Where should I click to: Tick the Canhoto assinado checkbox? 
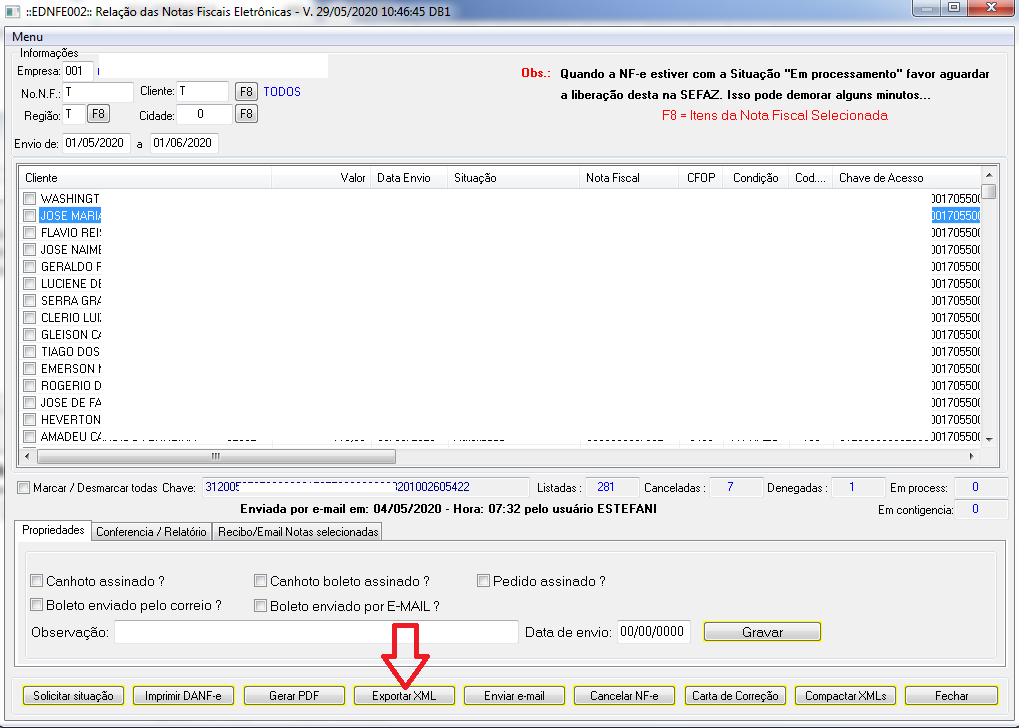pyautogui.click(x=37, y=581)
